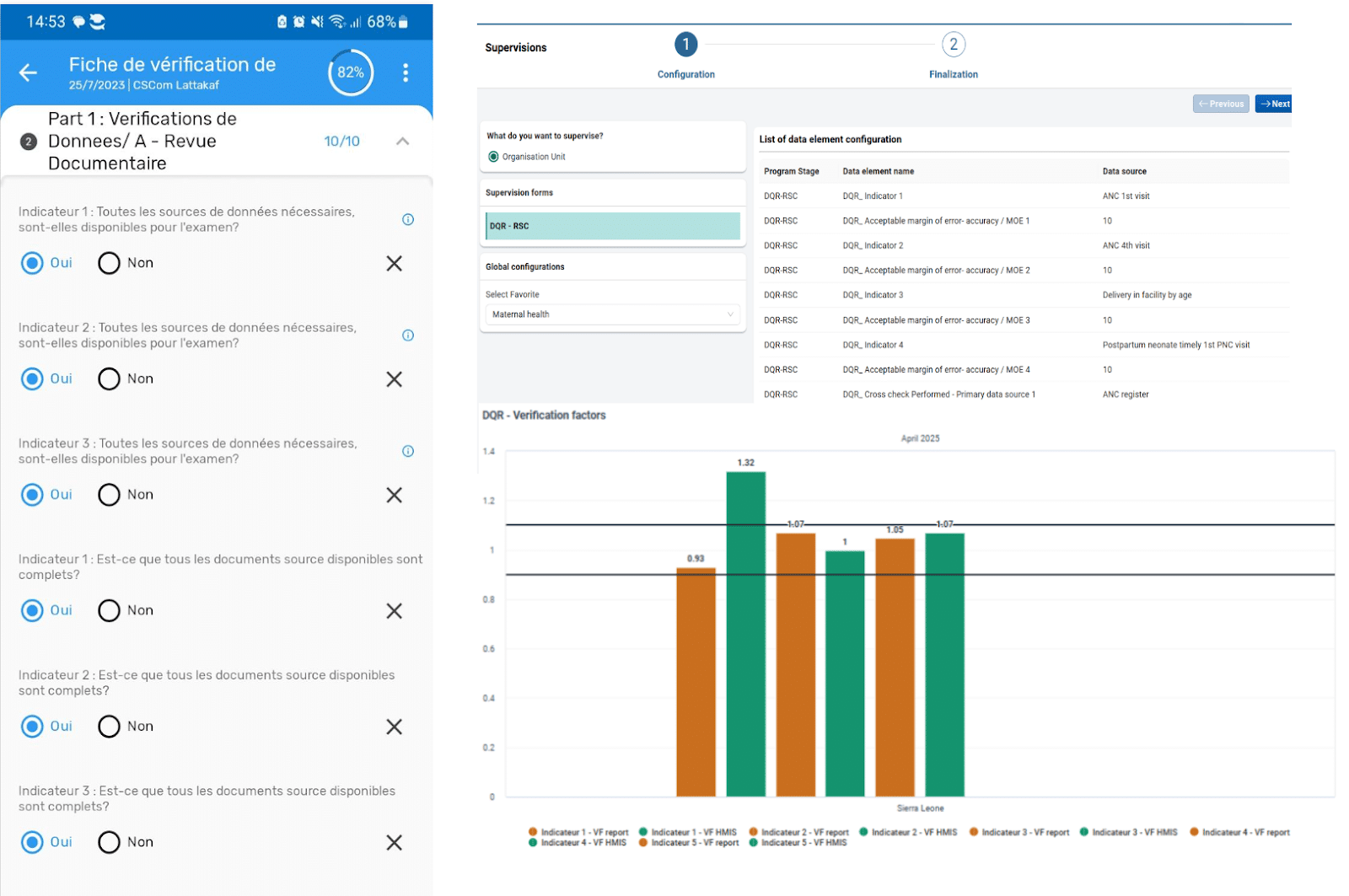Select the DQR - RSC supervision form
Image resolution: width=1349 pixels, height=896 pixels.
(612, 226)
